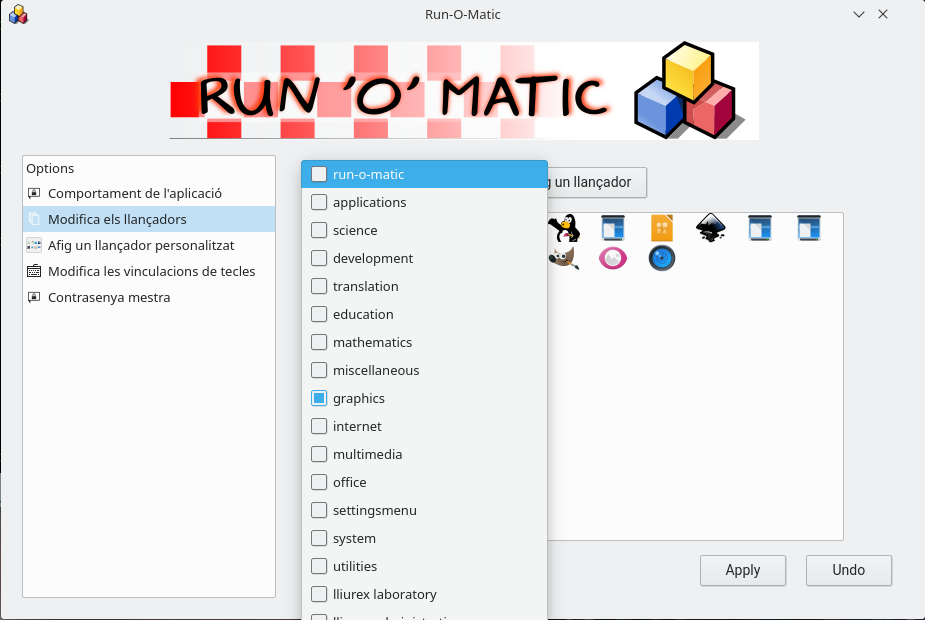Click the Undo button
This screenshot has width=925, height=620.
[848, 570]
